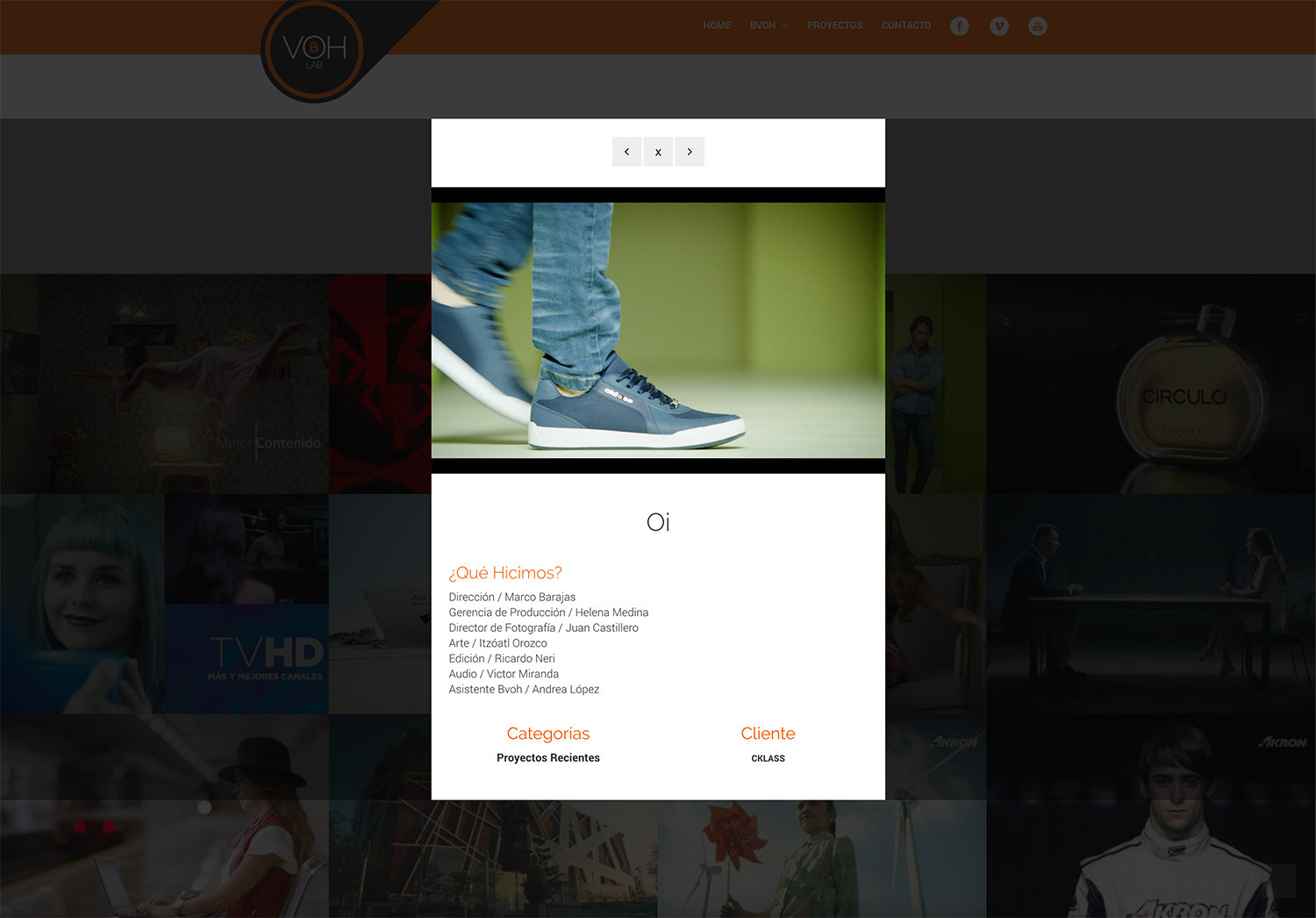Open the Facebook social icon
This screenshot has width=1316, height=918.
coord(960,26)
